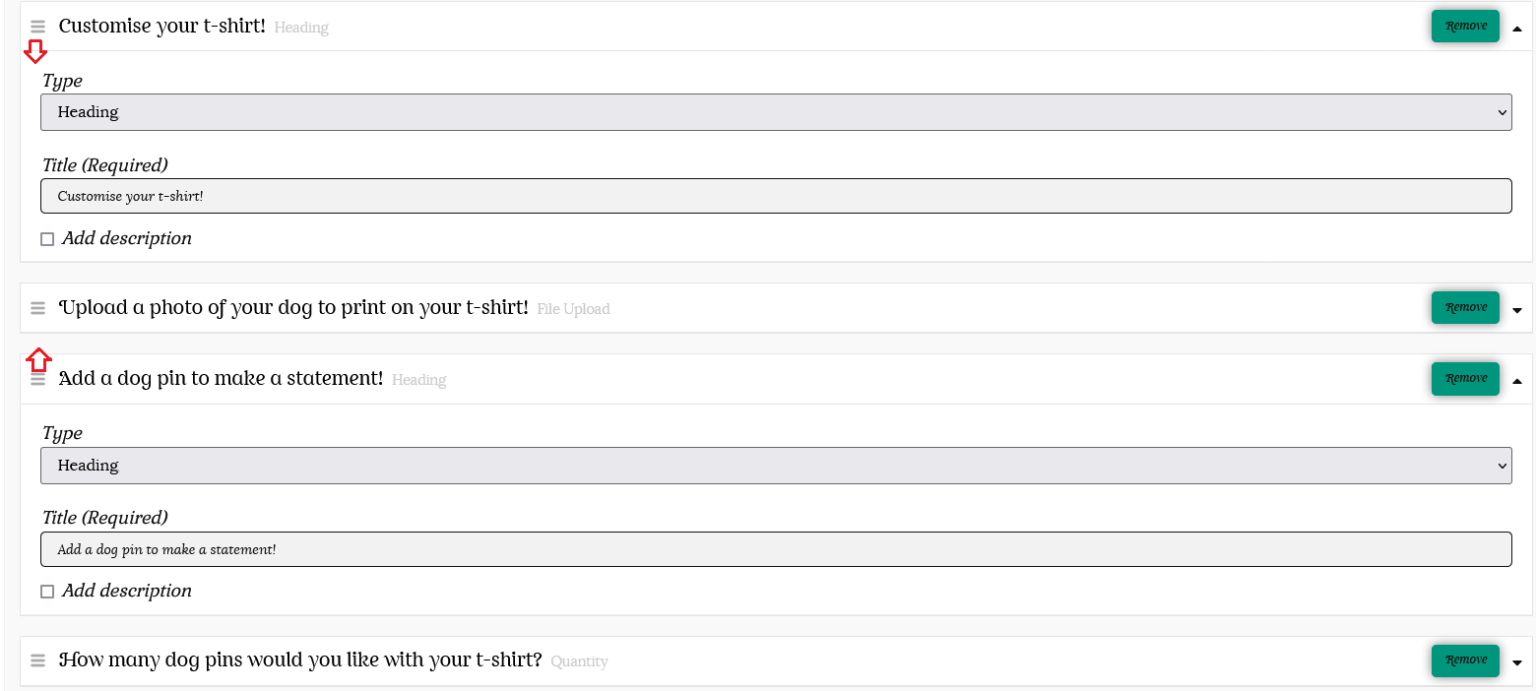The width and height of the screenshot is (1536, 691).
Task: Click drag handle for How many dog pins row
Action: 38,661
